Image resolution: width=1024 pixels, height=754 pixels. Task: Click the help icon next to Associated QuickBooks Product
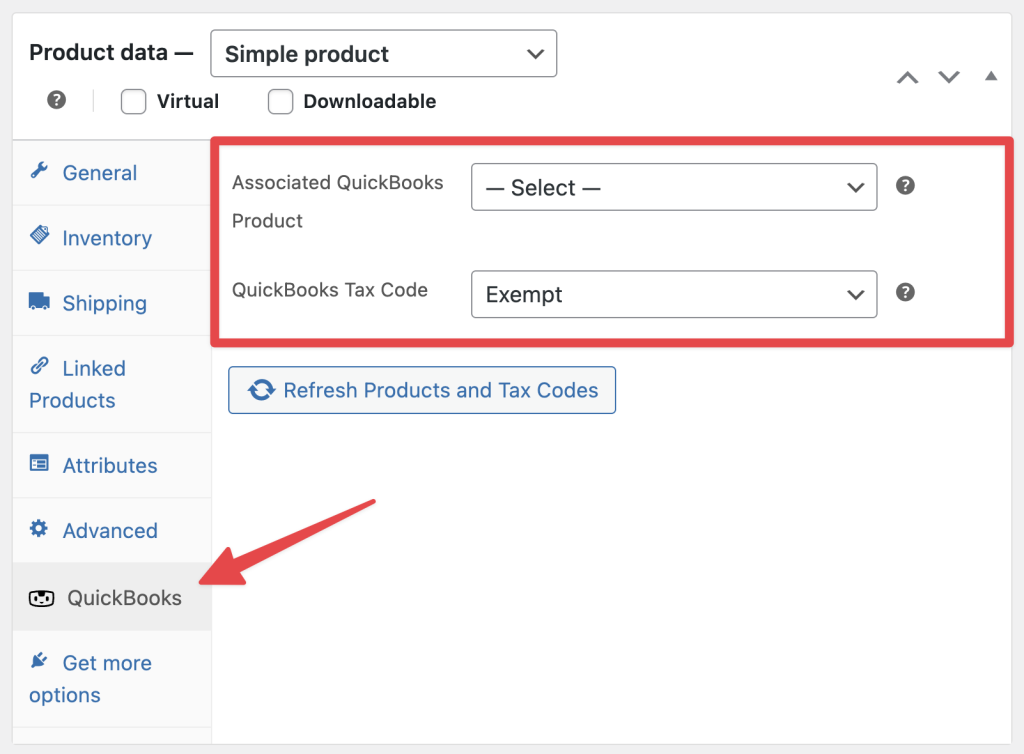(x=905, y=186)
